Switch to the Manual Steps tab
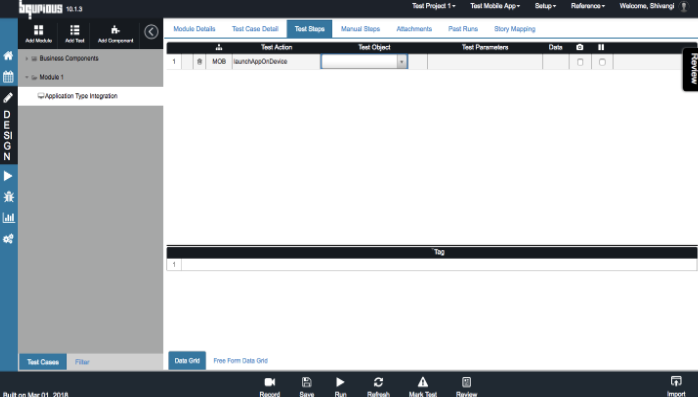This screenshot has width=698, height=397. tap(361, 29)
